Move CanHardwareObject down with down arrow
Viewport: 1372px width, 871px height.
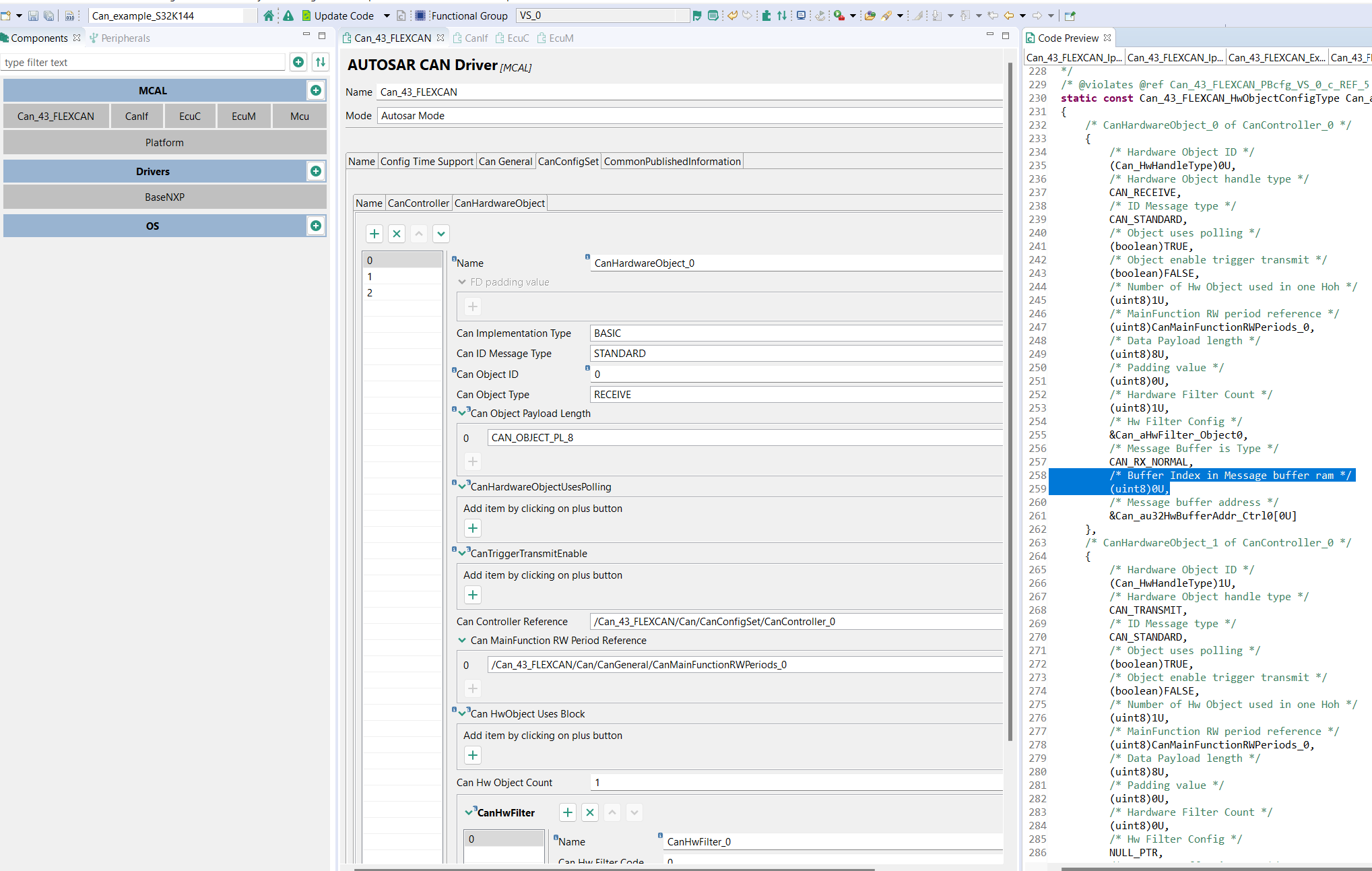pos(441,234)
